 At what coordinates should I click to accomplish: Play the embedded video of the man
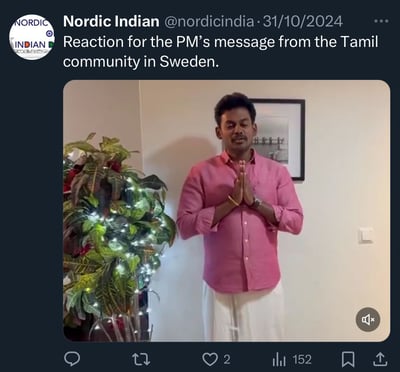(x=227, y=211)
